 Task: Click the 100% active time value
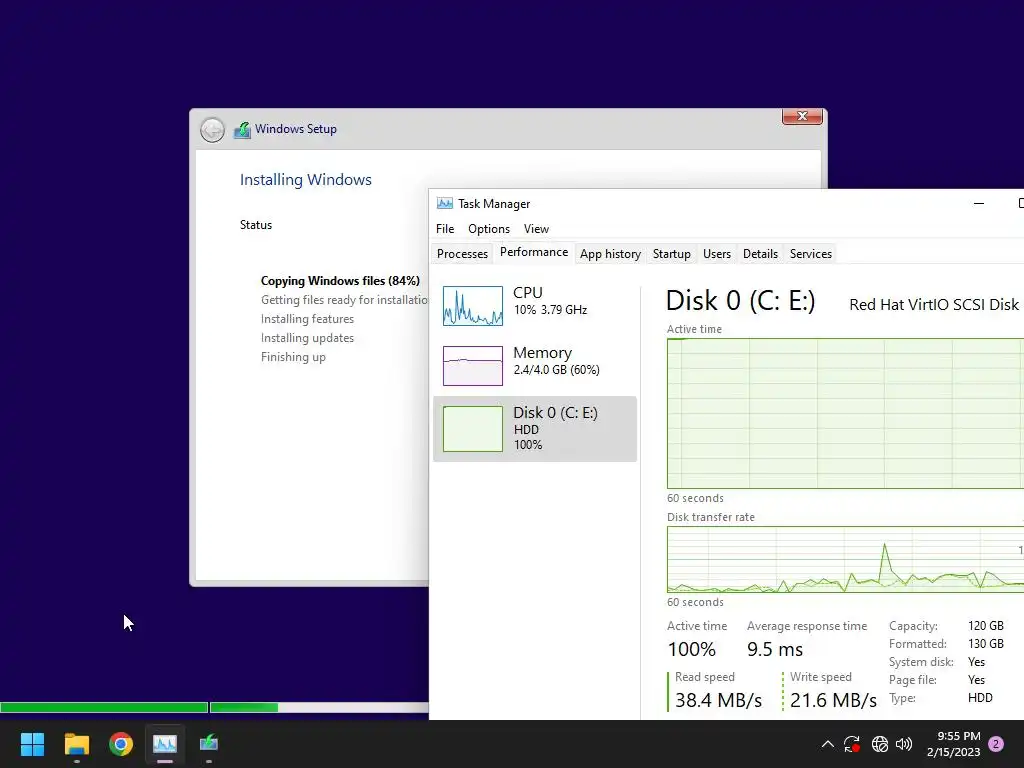tap(692, 650)
